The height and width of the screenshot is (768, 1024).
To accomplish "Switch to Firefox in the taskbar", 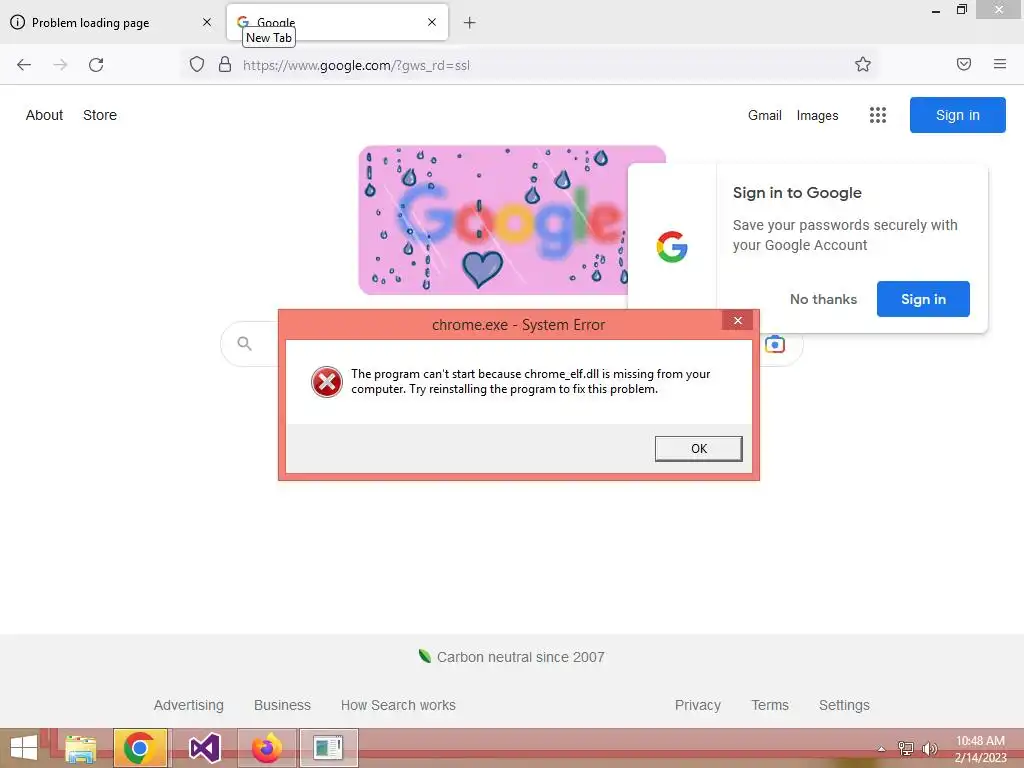I will click(267, 748).
